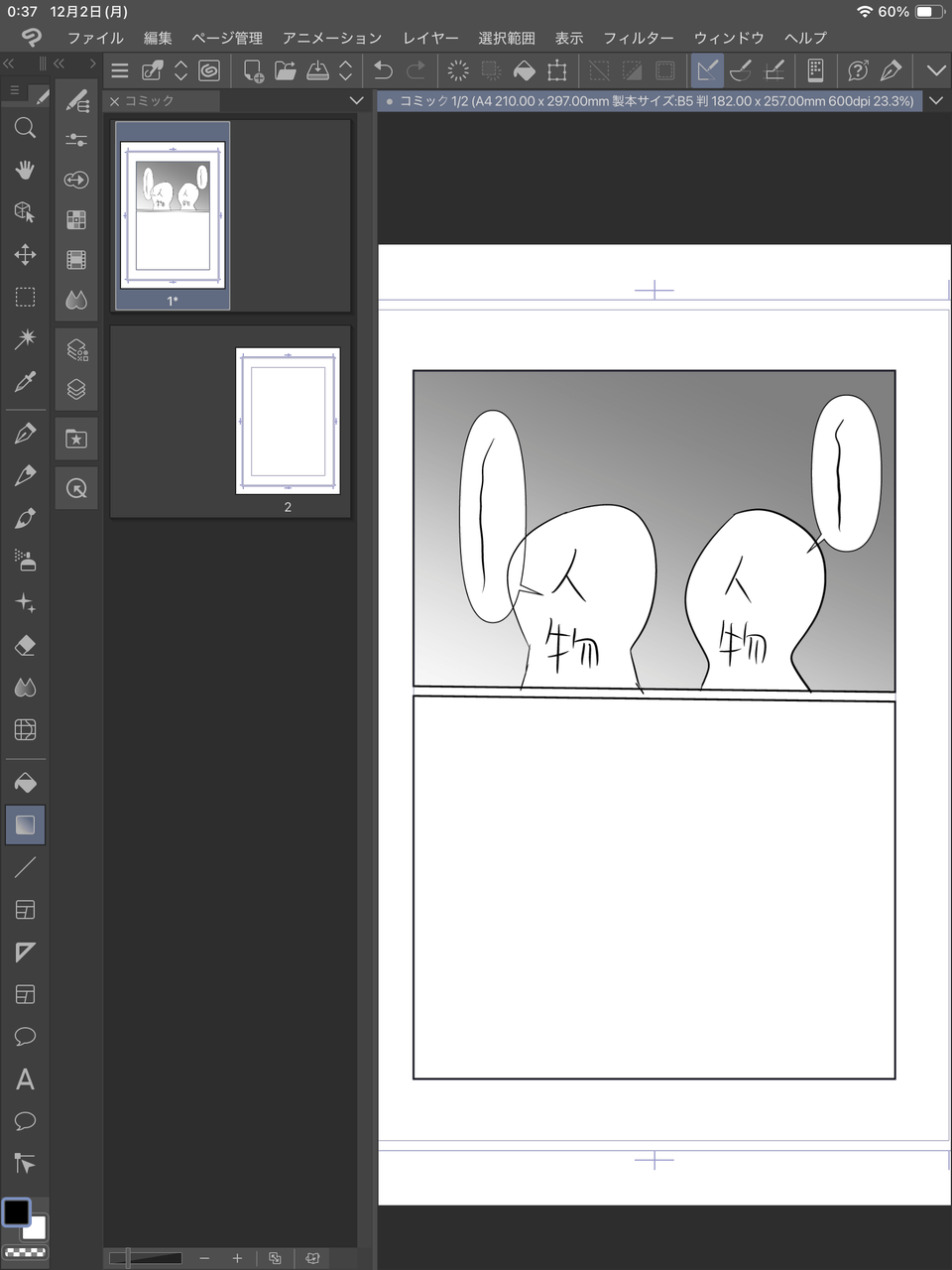The image size is (952, 1270).
Task: Click Undo arrow in command bar
Action: (383, 70)
